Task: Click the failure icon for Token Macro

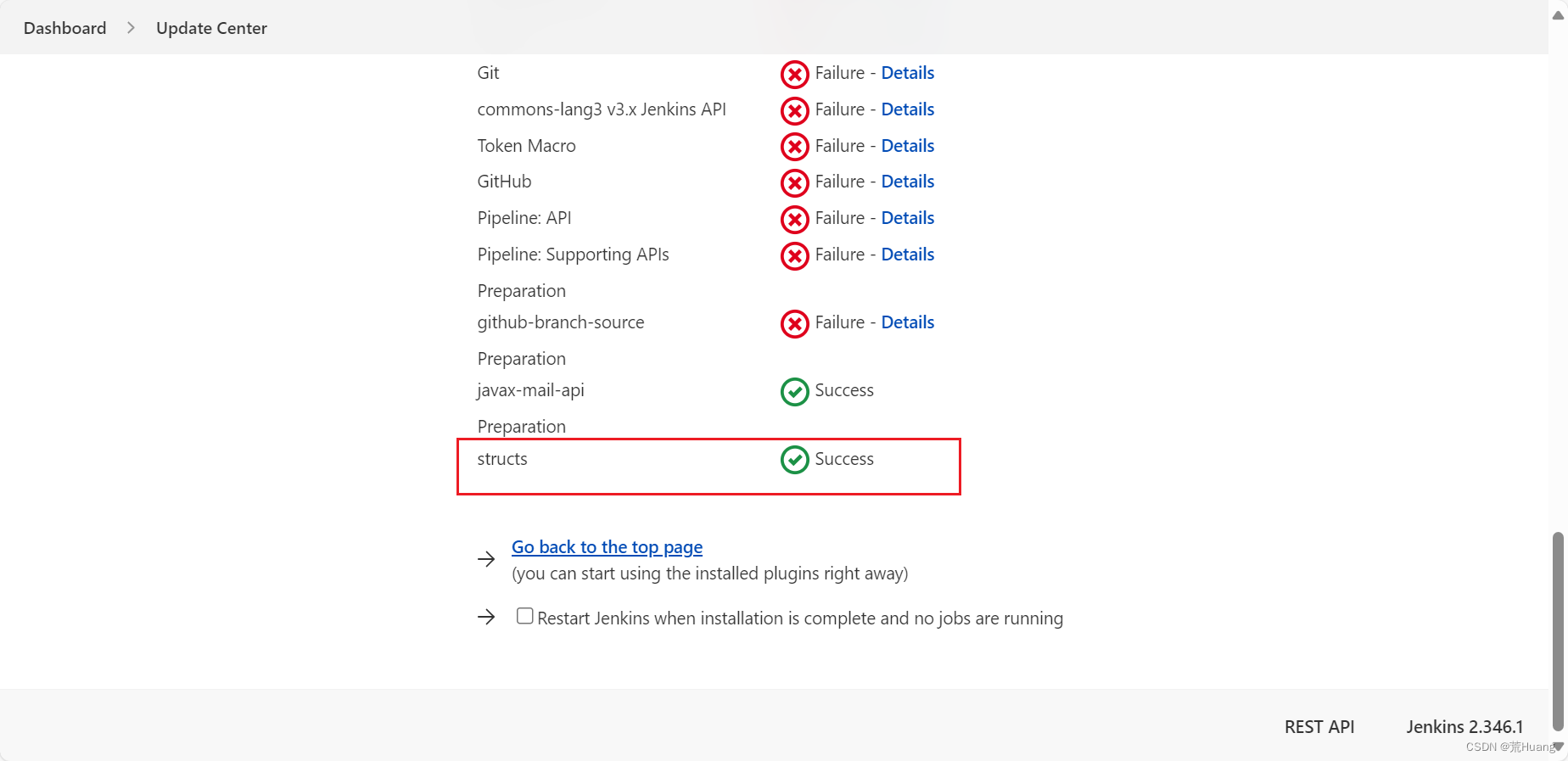Action: tap(794, 147)
